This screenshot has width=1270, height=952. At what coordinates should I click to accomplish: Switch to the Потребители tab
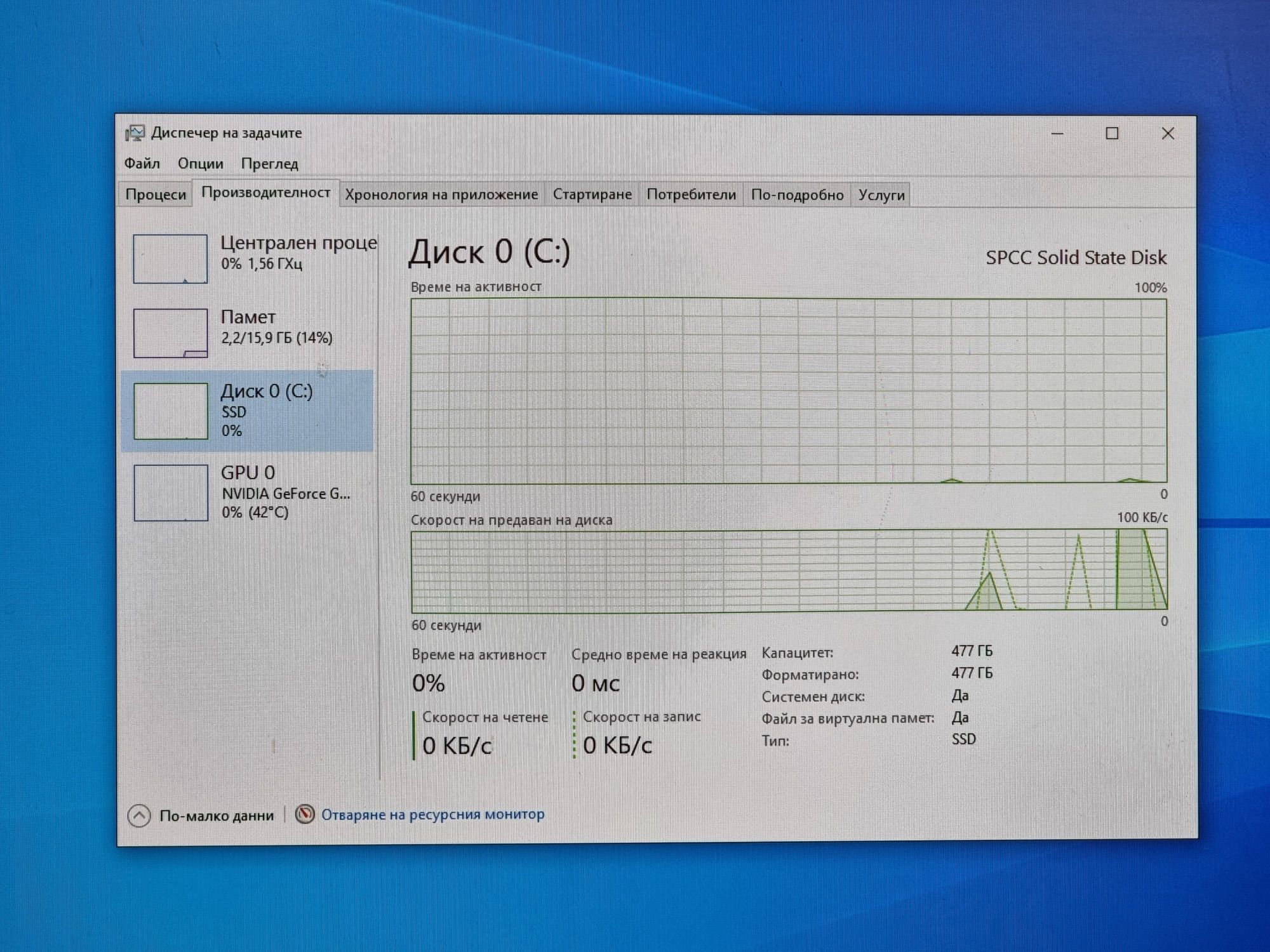(x=692, y=194)
